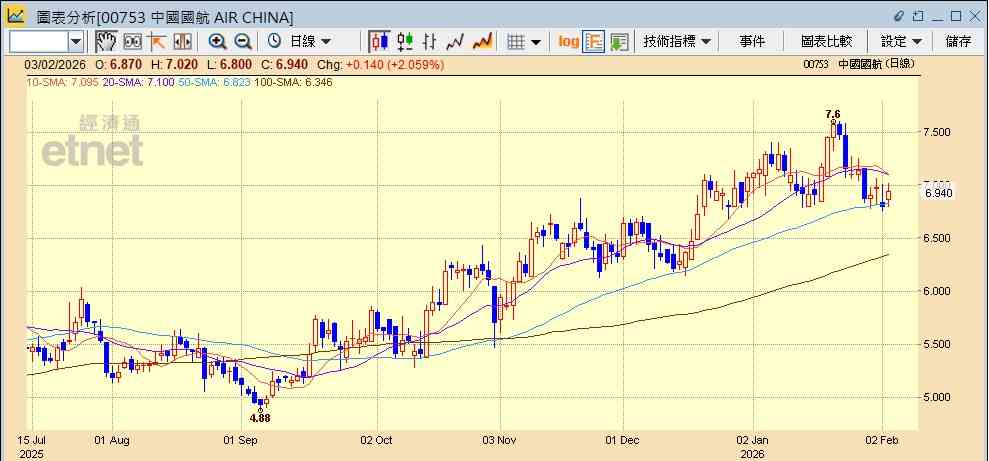Viewport: 989px width, 461px height.
Task: Click the horizontal scroll-split tool icon
Action: 182,42
